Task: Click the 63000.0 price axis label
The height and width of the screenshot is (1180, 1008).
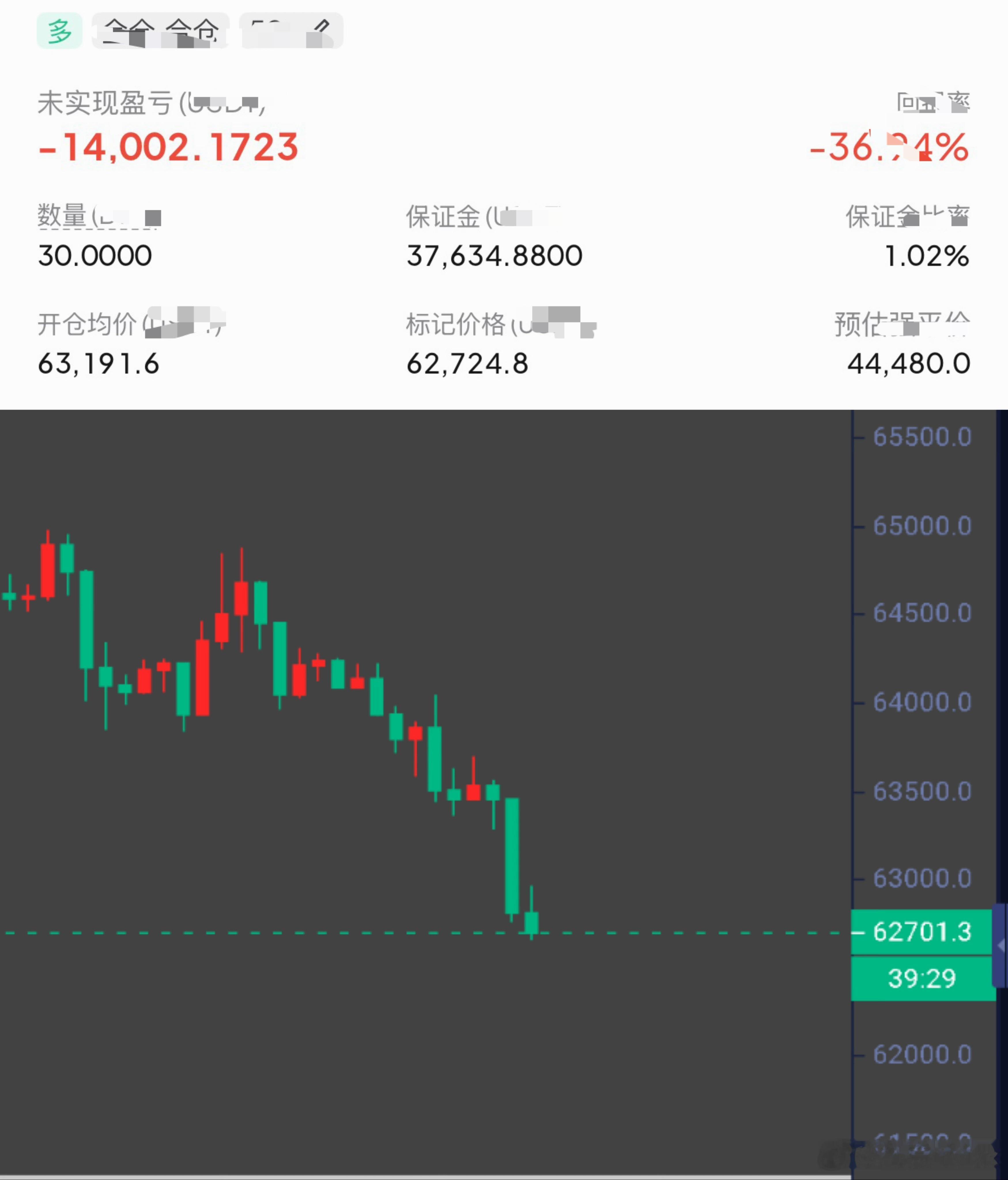Action: click(922, 878)
